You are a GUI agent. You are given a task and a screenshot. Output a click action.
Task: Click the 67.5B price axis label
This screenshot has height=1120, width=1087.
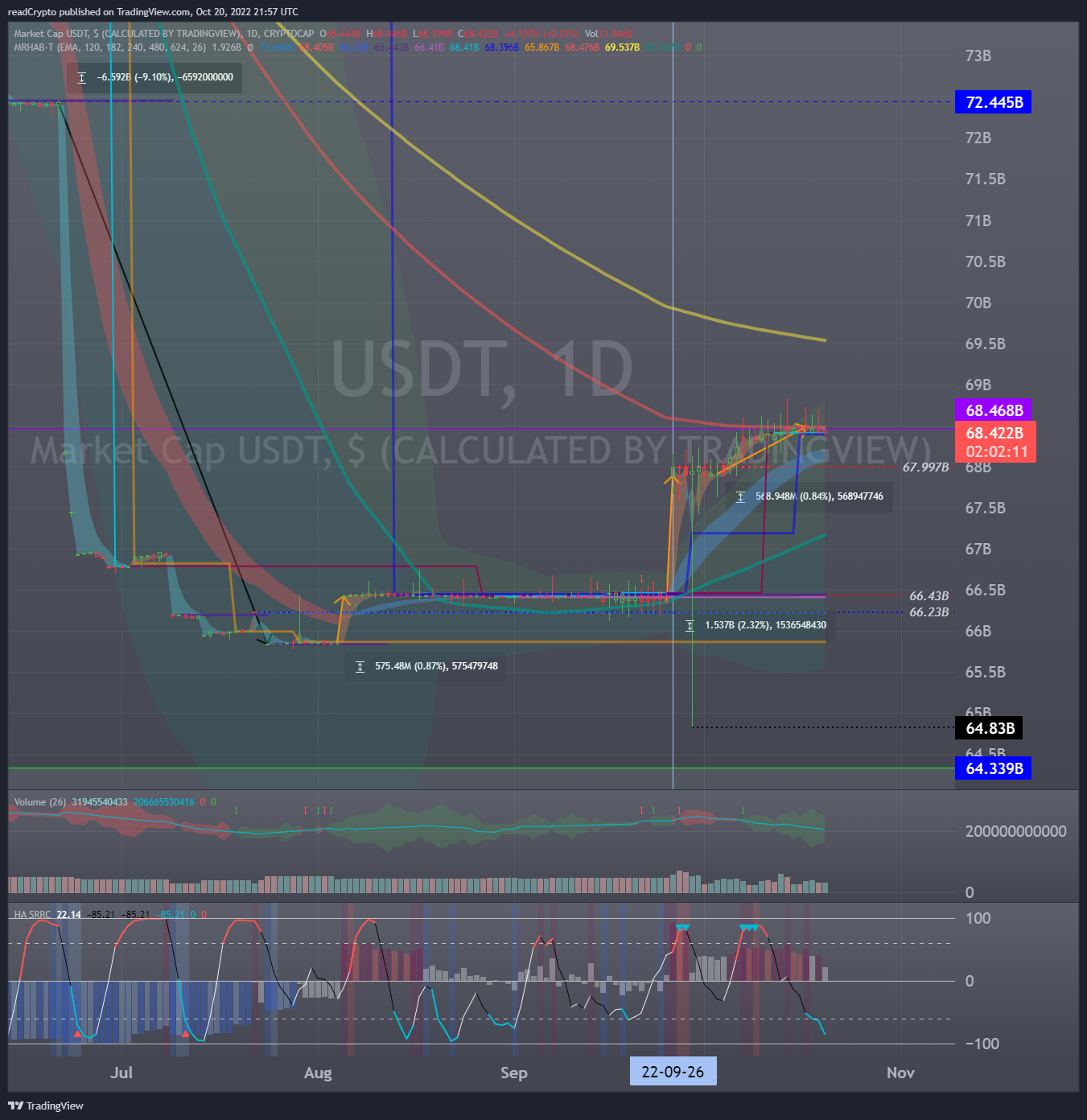pyautogui.click(x=986, y=508)
